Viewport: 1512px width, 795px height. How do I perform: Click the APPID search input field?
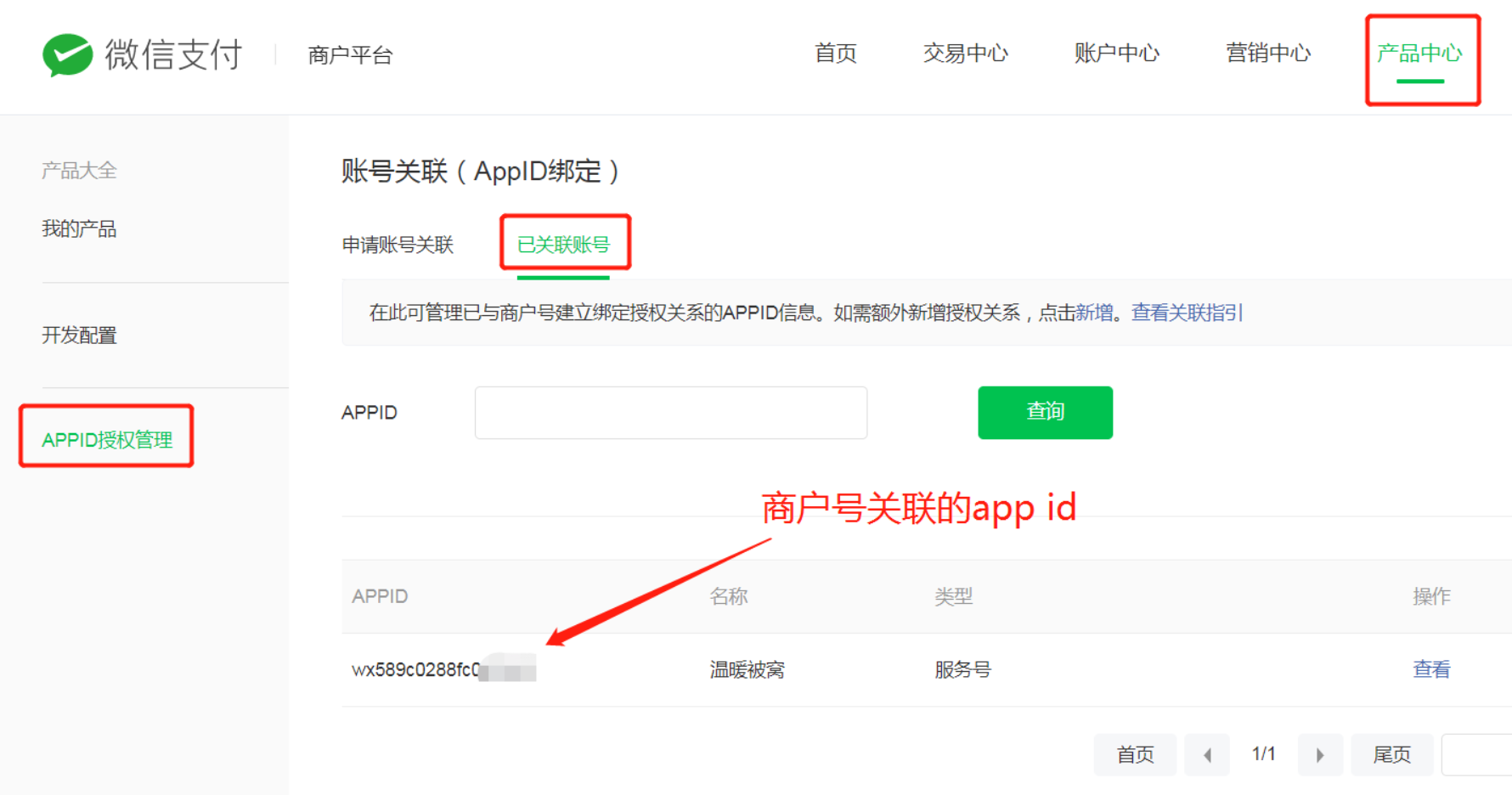click(x=671, y=413)
